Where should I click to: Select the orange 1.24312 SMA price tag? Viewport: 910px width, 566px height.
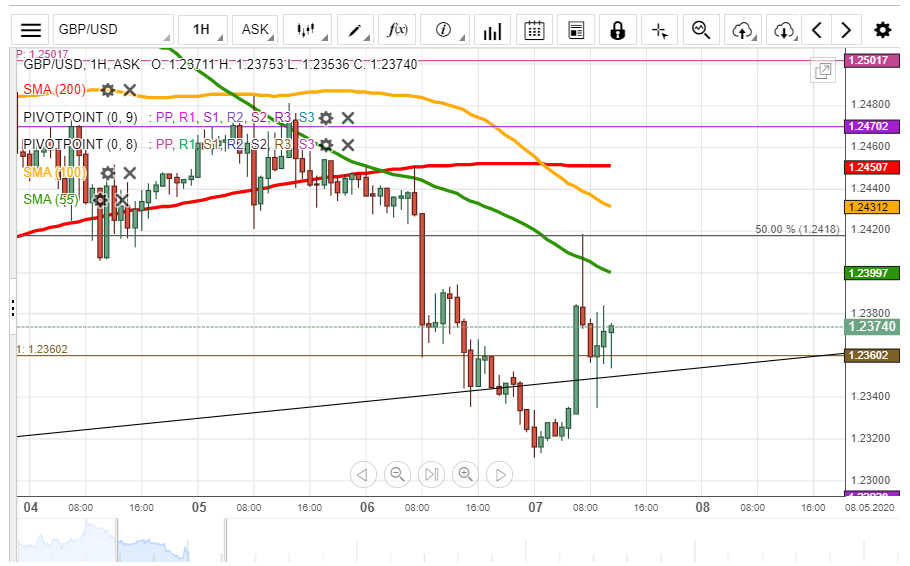[x=872, y=207]
